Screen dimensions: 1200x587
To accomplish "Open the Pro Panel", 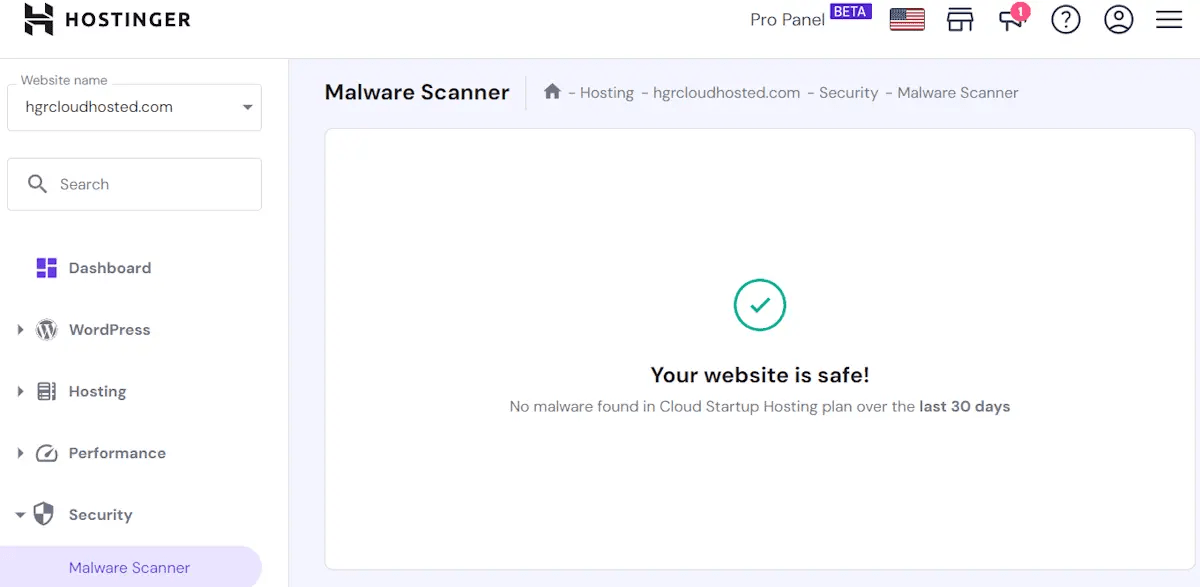I will point(786,19).
